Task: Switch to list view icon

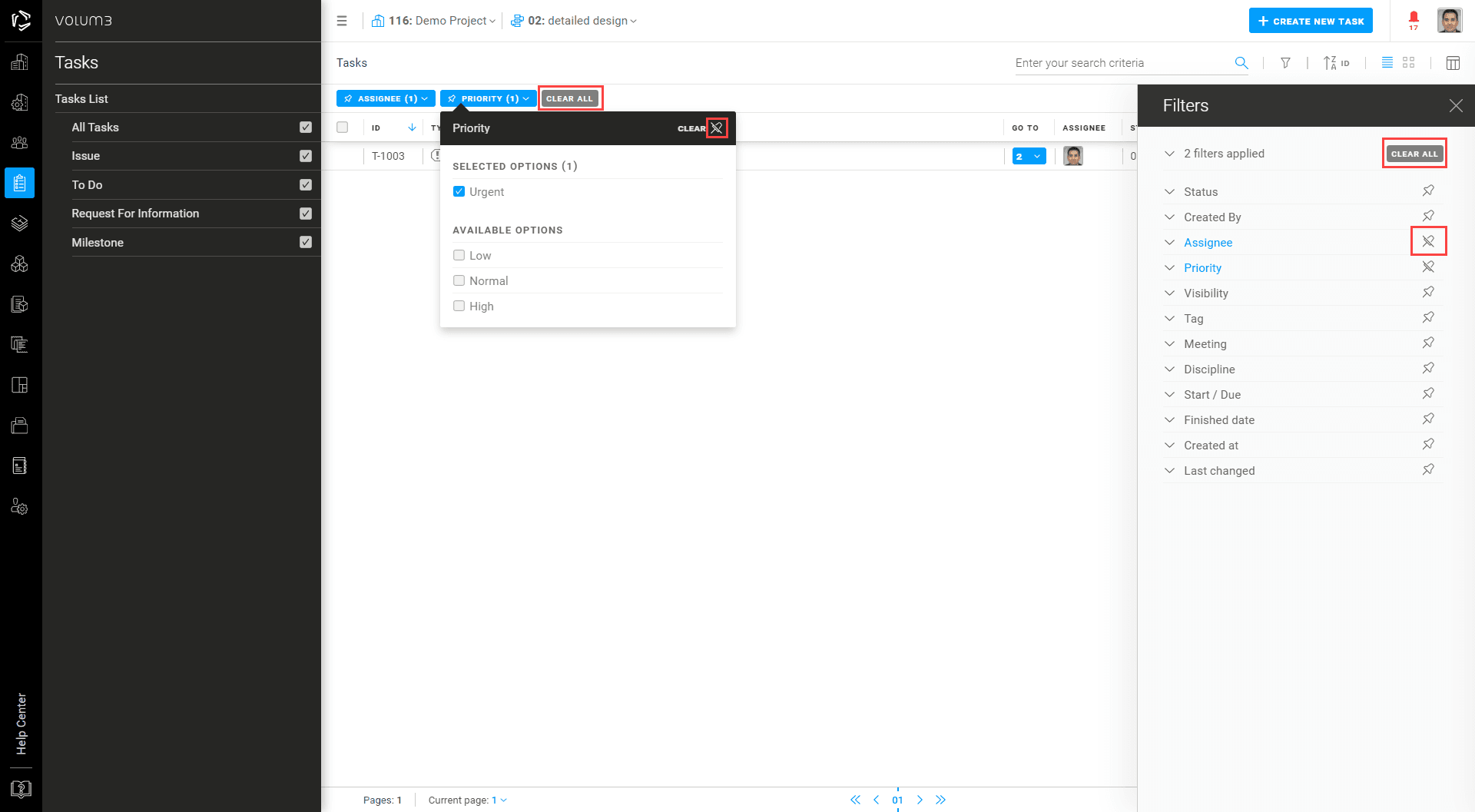Action: pos(1387,63)
